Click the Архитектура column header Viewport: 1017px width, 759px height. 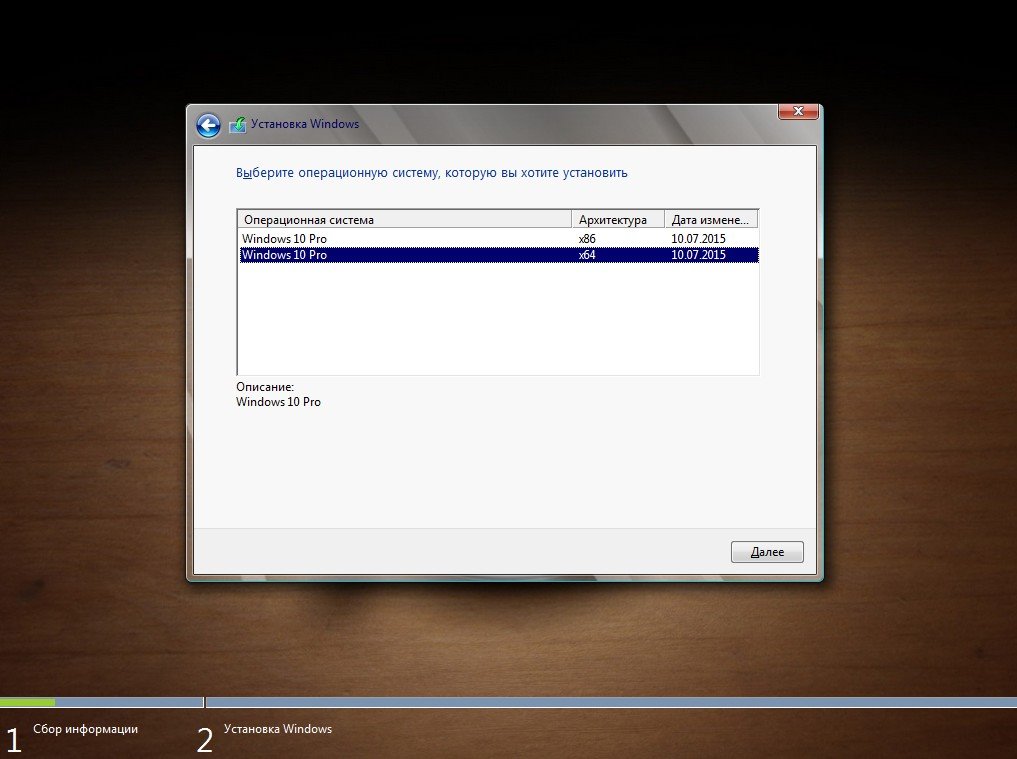pyautogui.click(x=618, y=220)
